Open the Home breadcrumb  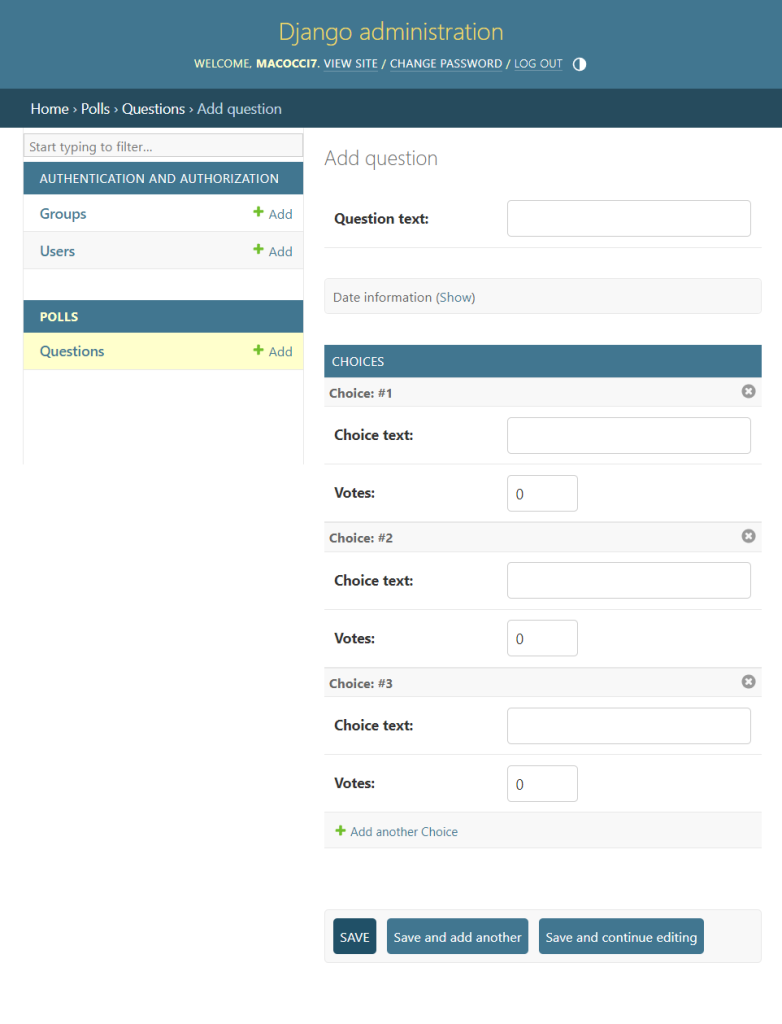point(49,109)
